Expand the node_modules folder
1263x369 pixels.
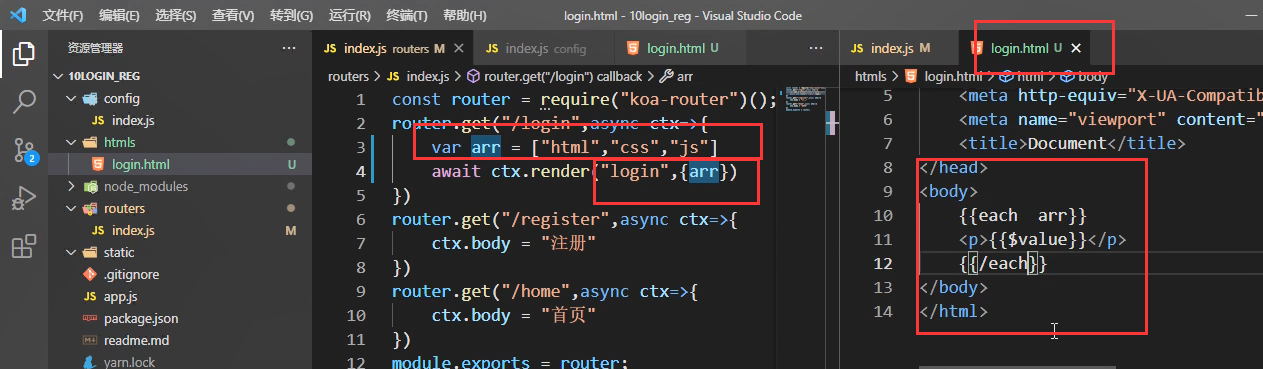coord(145,186)
